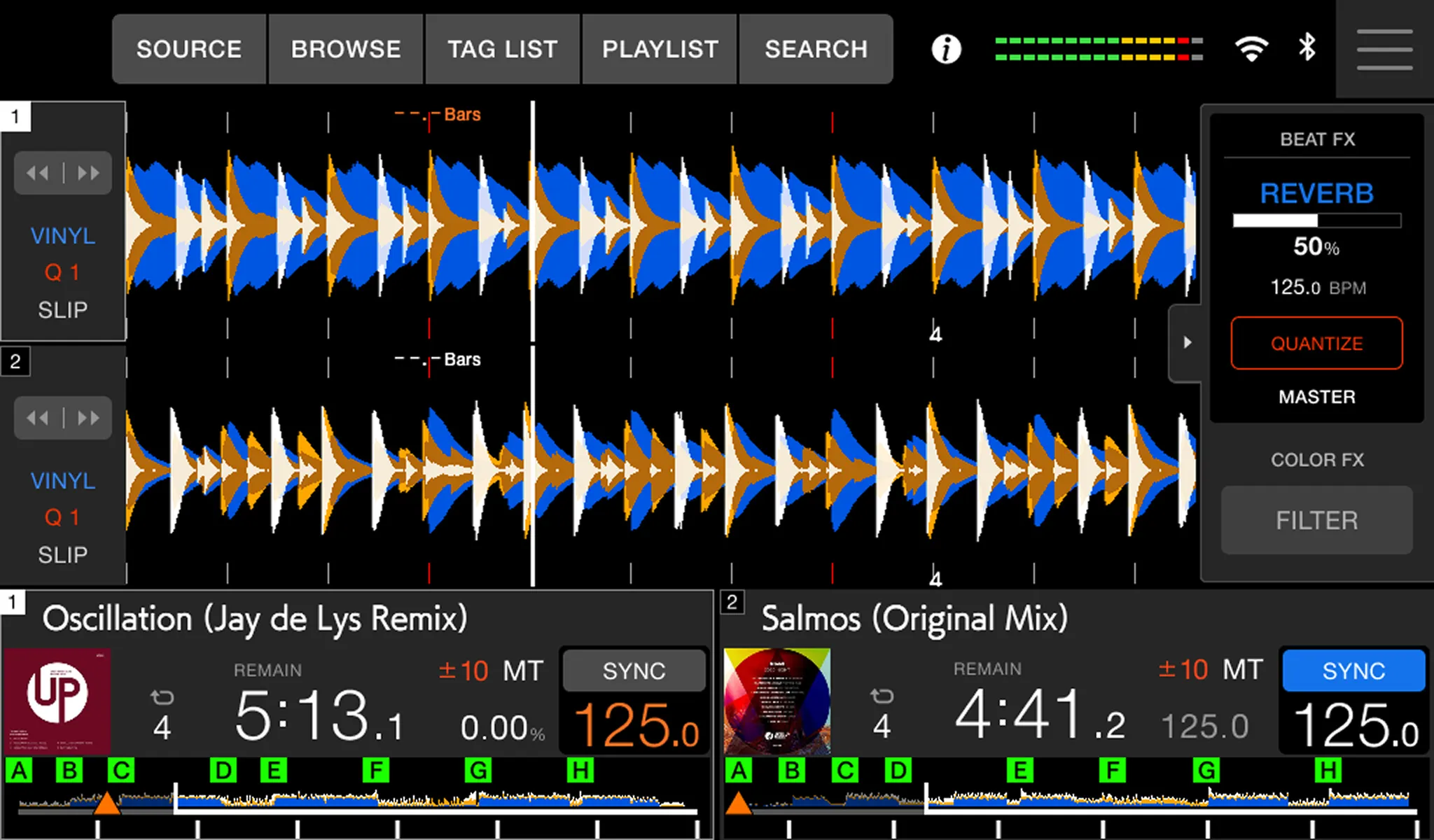Jump to hot cue F on deck 2
Screen dimensions: 1434x840
[1112, 771]
